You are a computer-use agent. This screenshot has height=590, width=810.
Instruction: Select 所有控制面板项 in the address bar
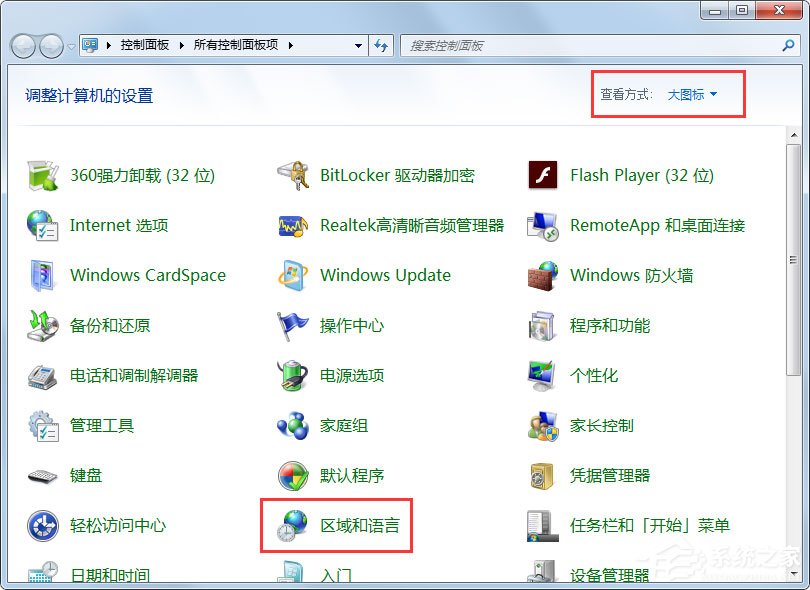click(235, 45)
